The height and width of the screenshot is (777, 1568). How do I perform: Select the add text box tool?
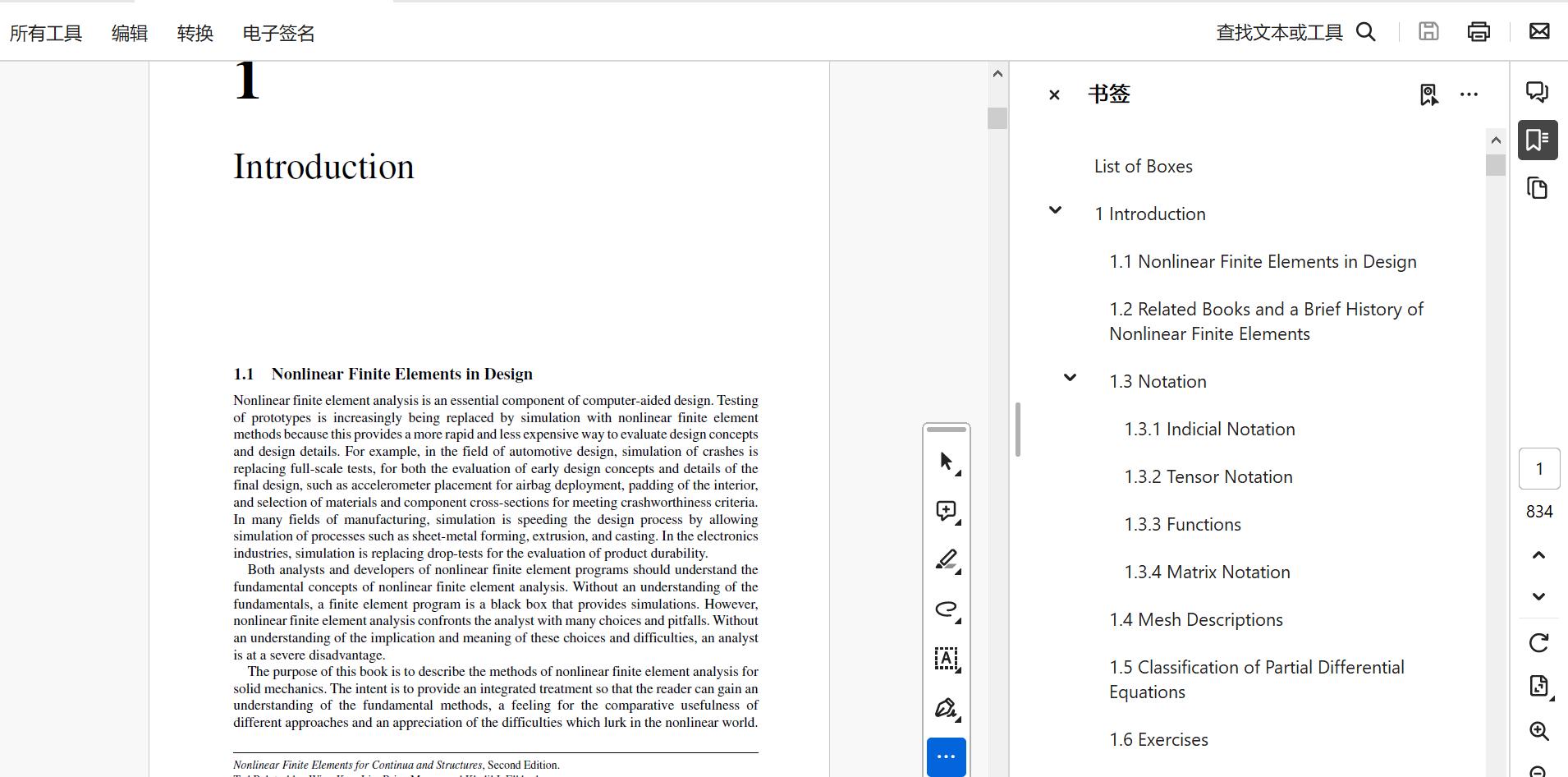[947, 659]
